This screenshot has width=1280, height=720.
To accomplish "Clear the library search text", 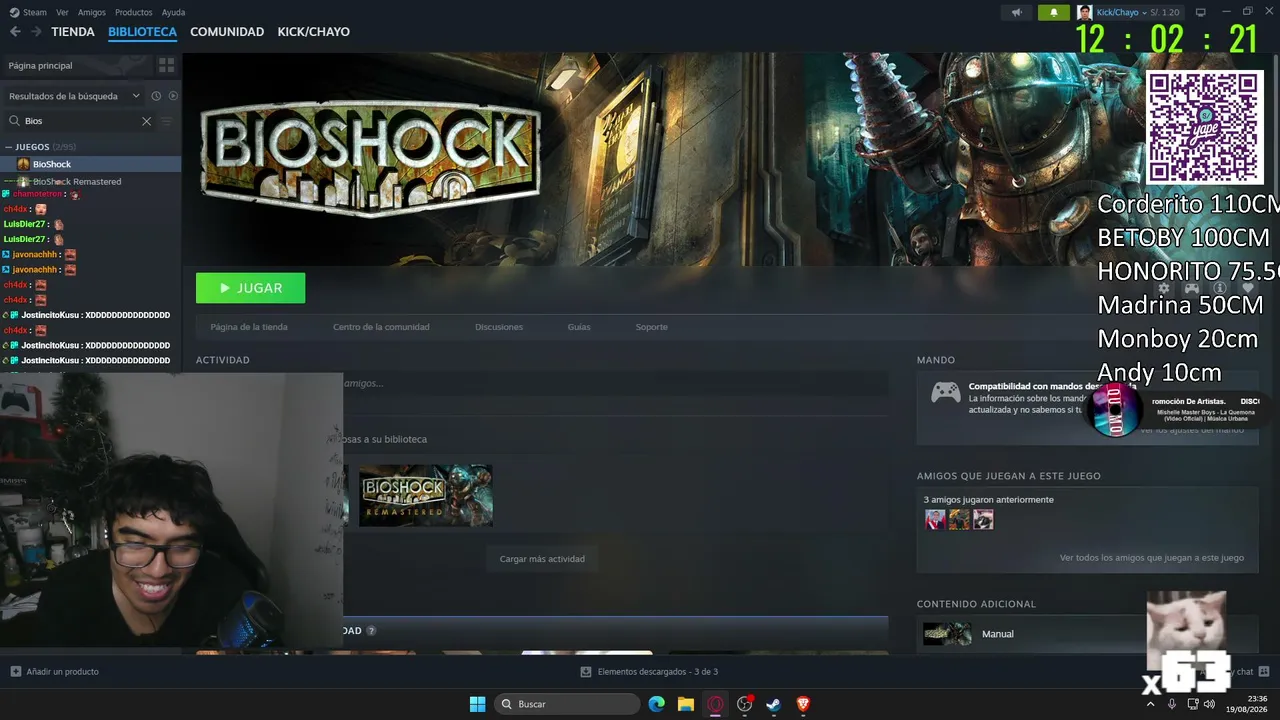I will 146,121.
